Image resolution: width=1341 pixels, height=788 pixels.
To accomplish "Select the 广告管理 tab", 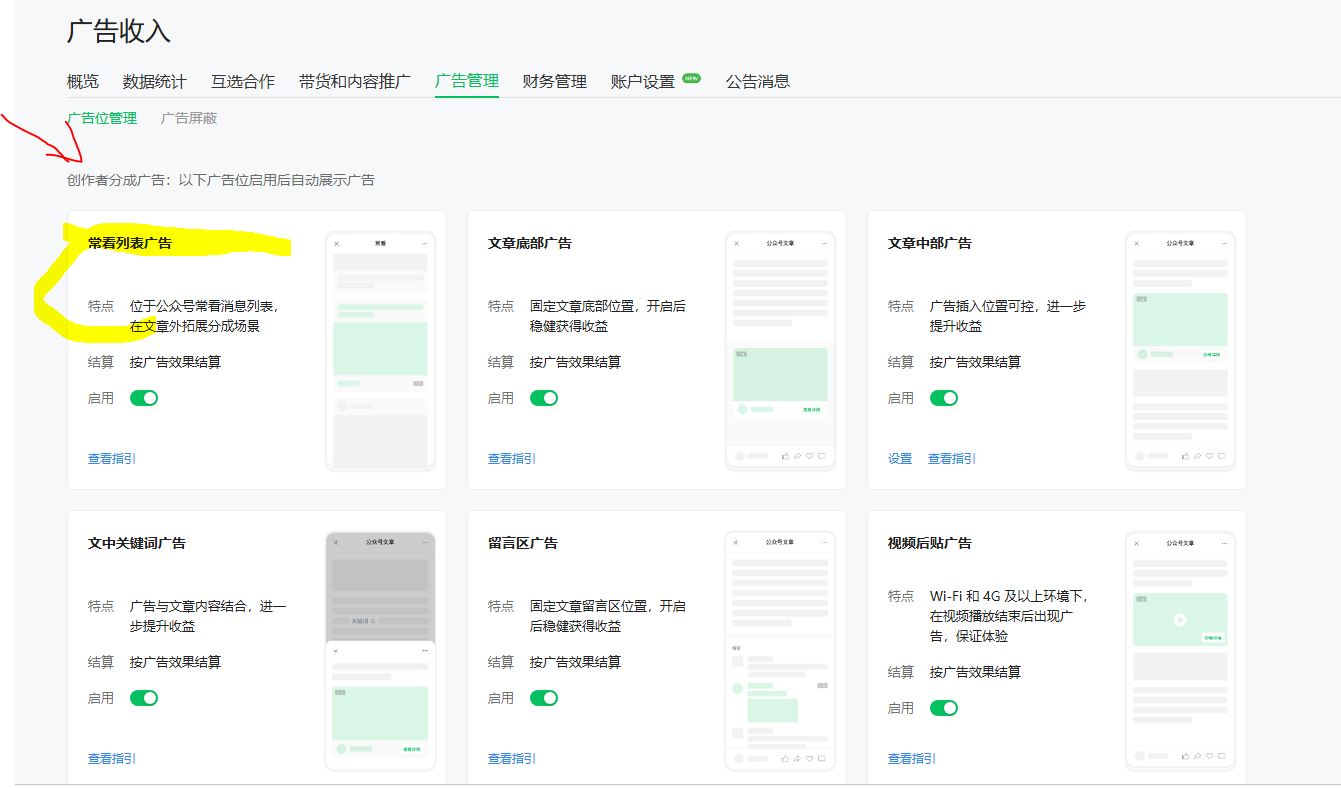I will (x=467, y=81).
